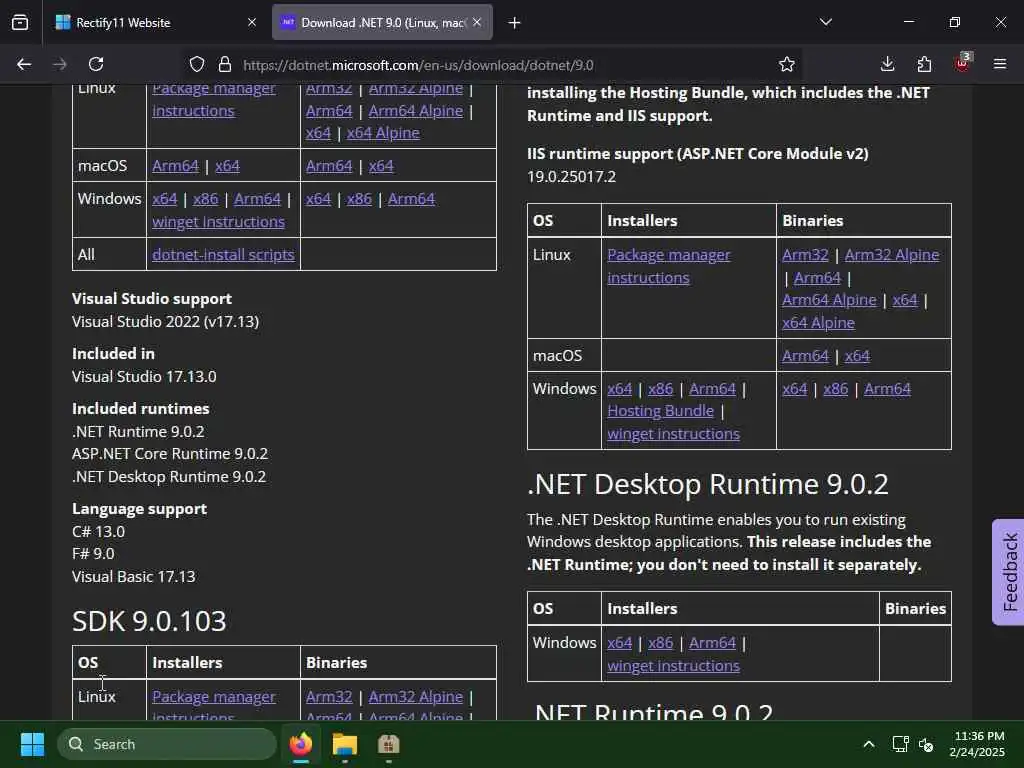Open File Explorer from the taskbar
Image resolution: width=1024 pixels, height=768 pixels.
pos(345,744)
